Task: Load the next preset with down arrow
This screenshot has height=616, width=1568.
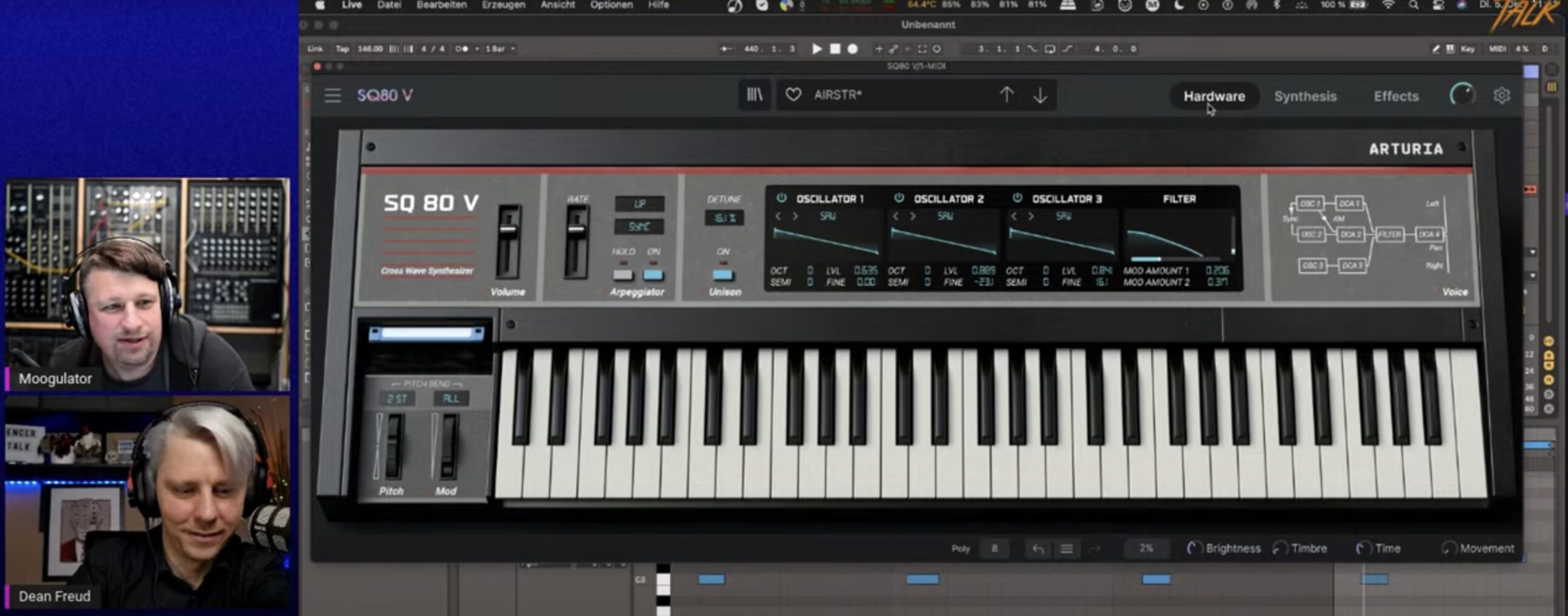Action: point(1040,95)
